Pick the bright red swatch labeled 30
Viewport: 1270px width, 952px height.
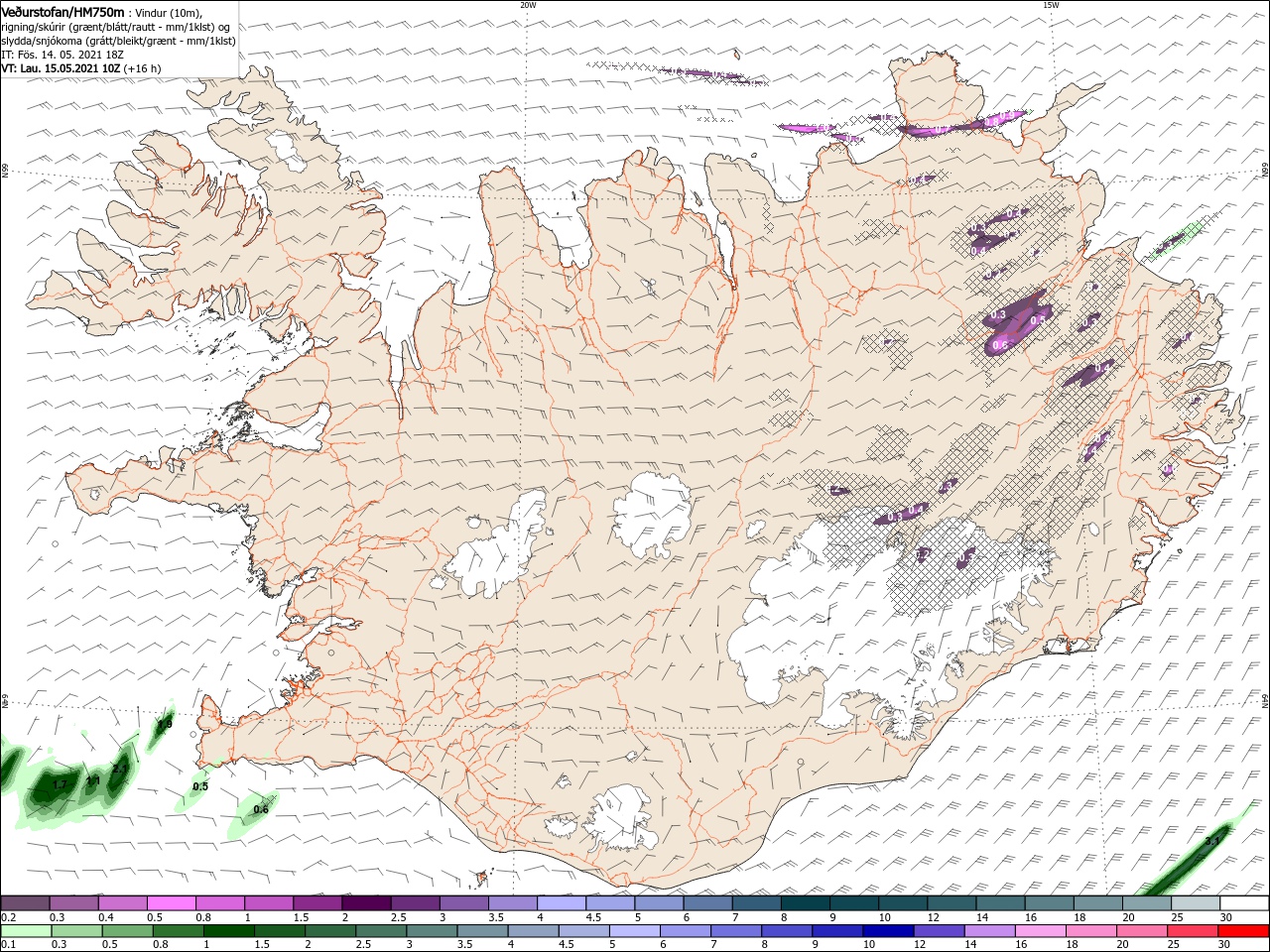1243,931
